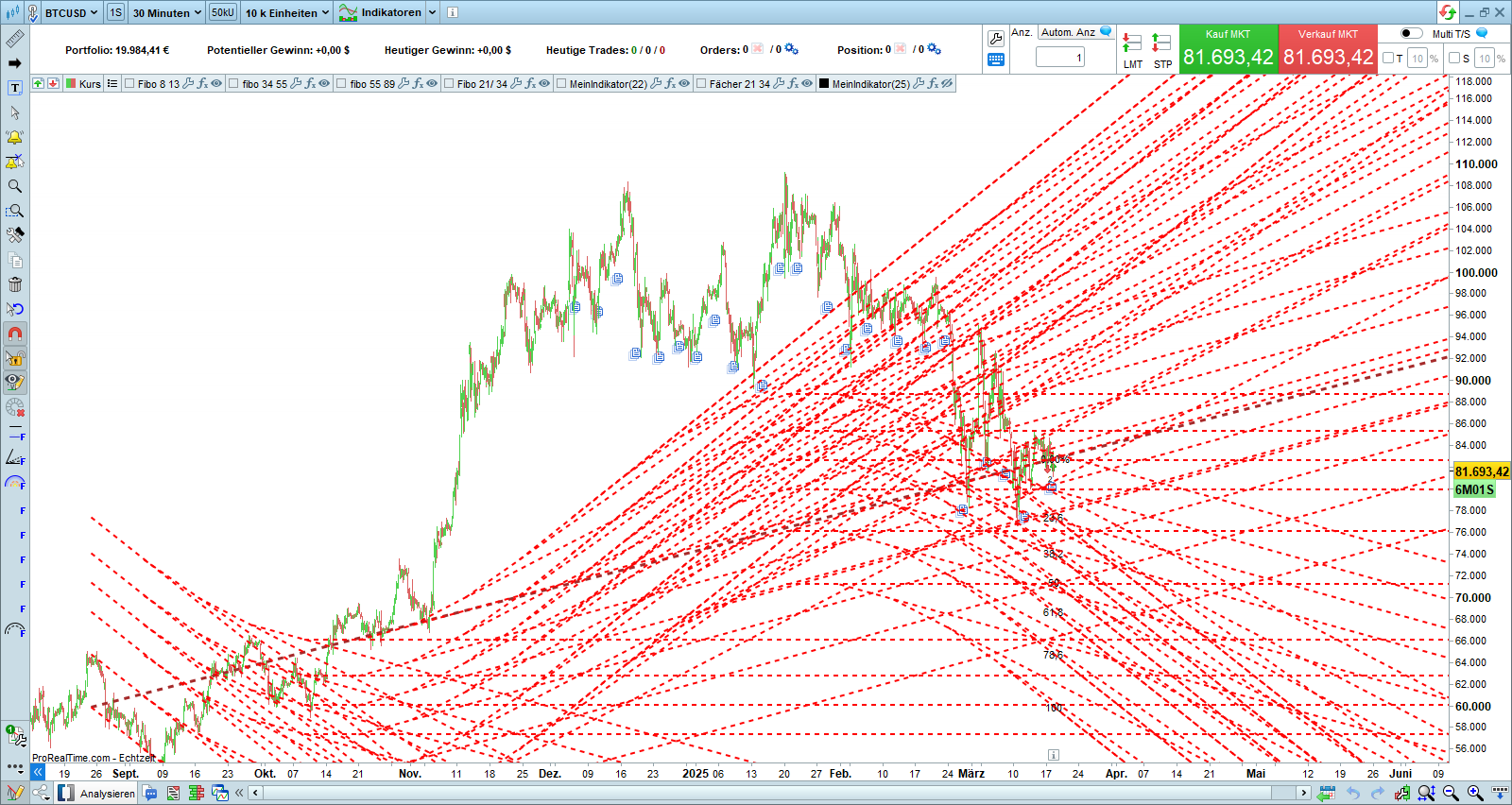The image size is (1512, 805).
Task: Tick the Fibo 8 13 checkbox
Action: point(130,84)
